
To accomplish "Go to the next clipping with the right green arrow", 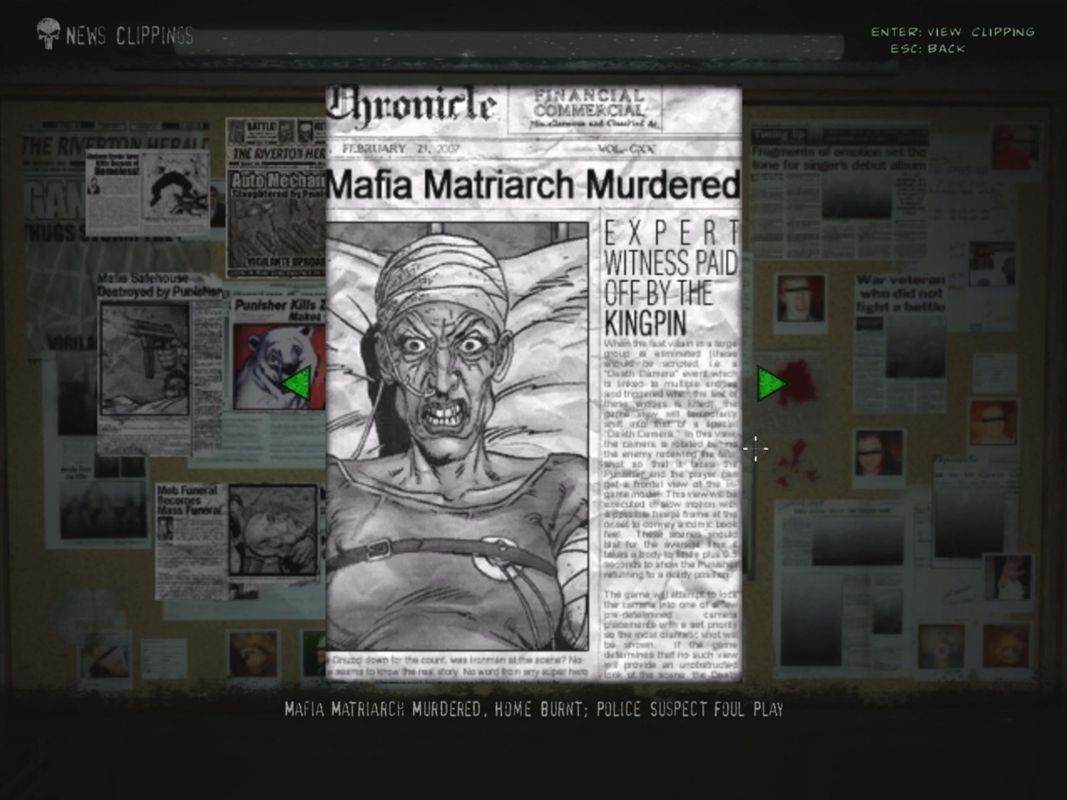I will [x=772, y=383].
